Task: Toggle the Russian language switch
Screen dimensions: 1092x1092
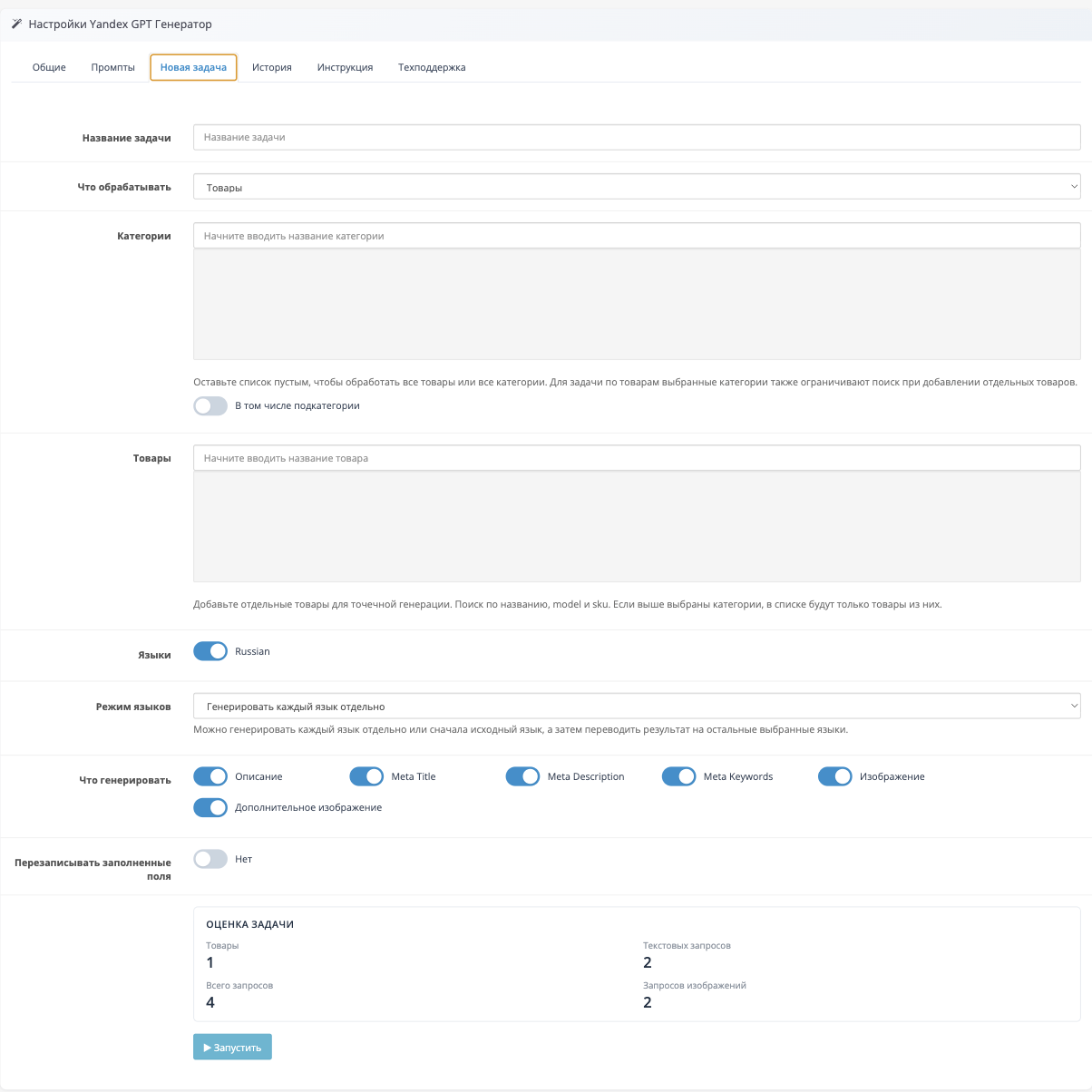Action: click(x=210, y=651)
